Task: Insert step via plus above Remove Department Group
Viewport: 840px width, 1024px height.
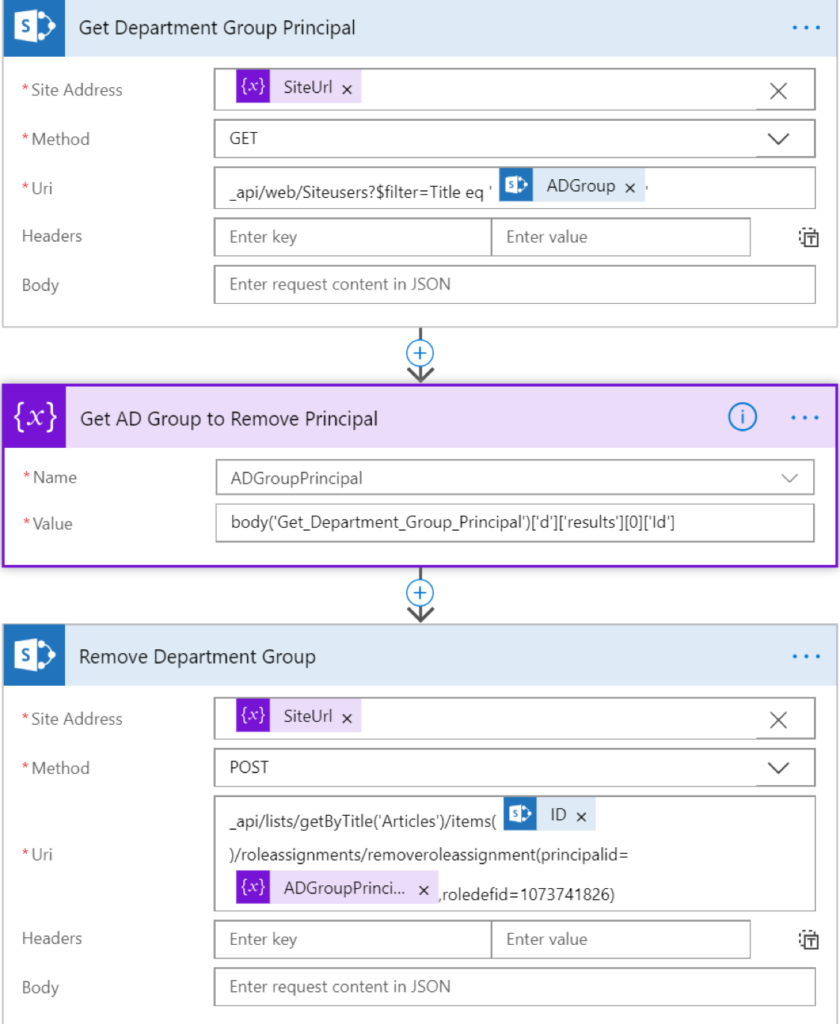Action: coord(420,593)
